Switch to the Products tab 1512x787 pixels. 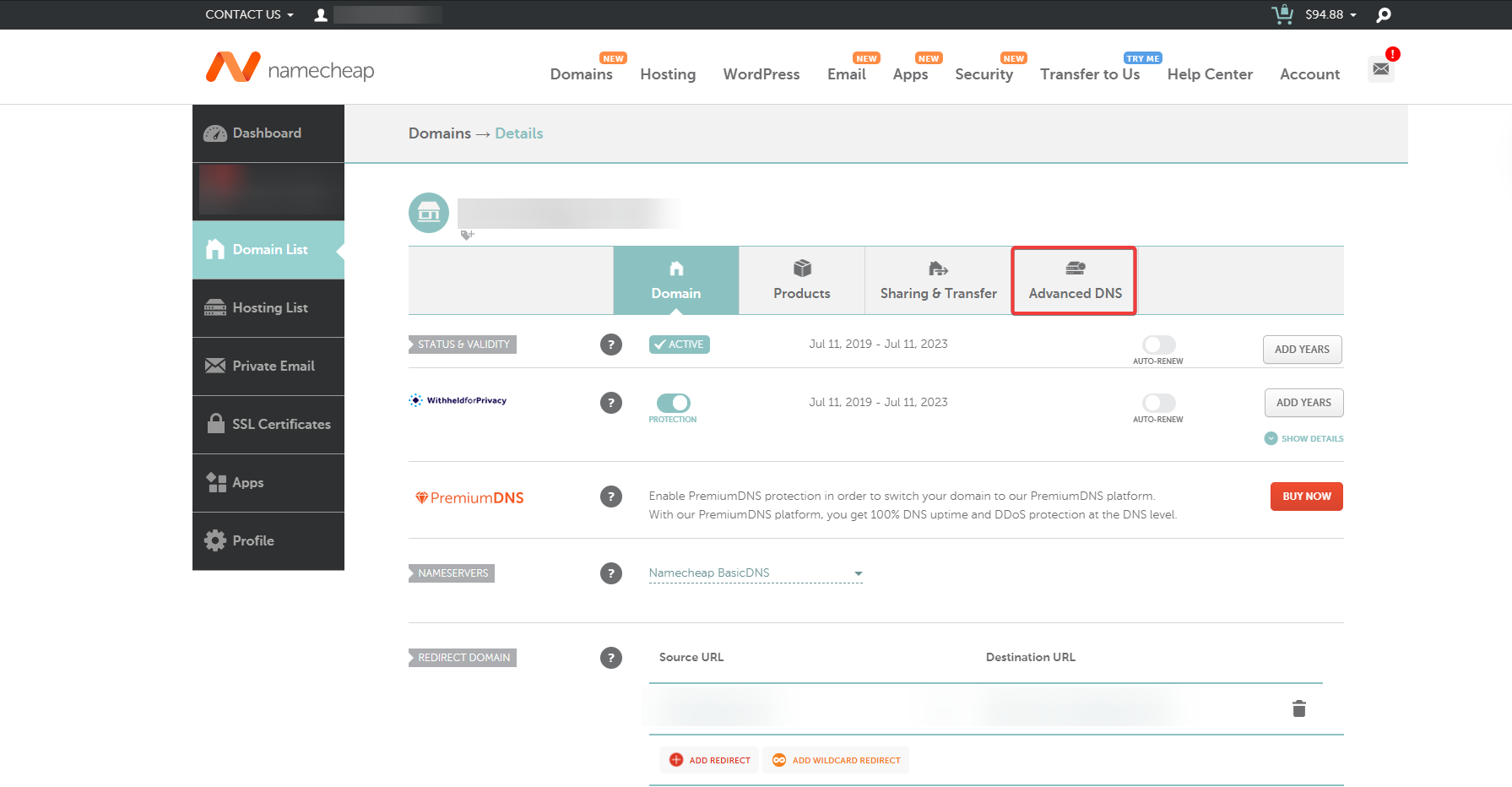point(802,280)
